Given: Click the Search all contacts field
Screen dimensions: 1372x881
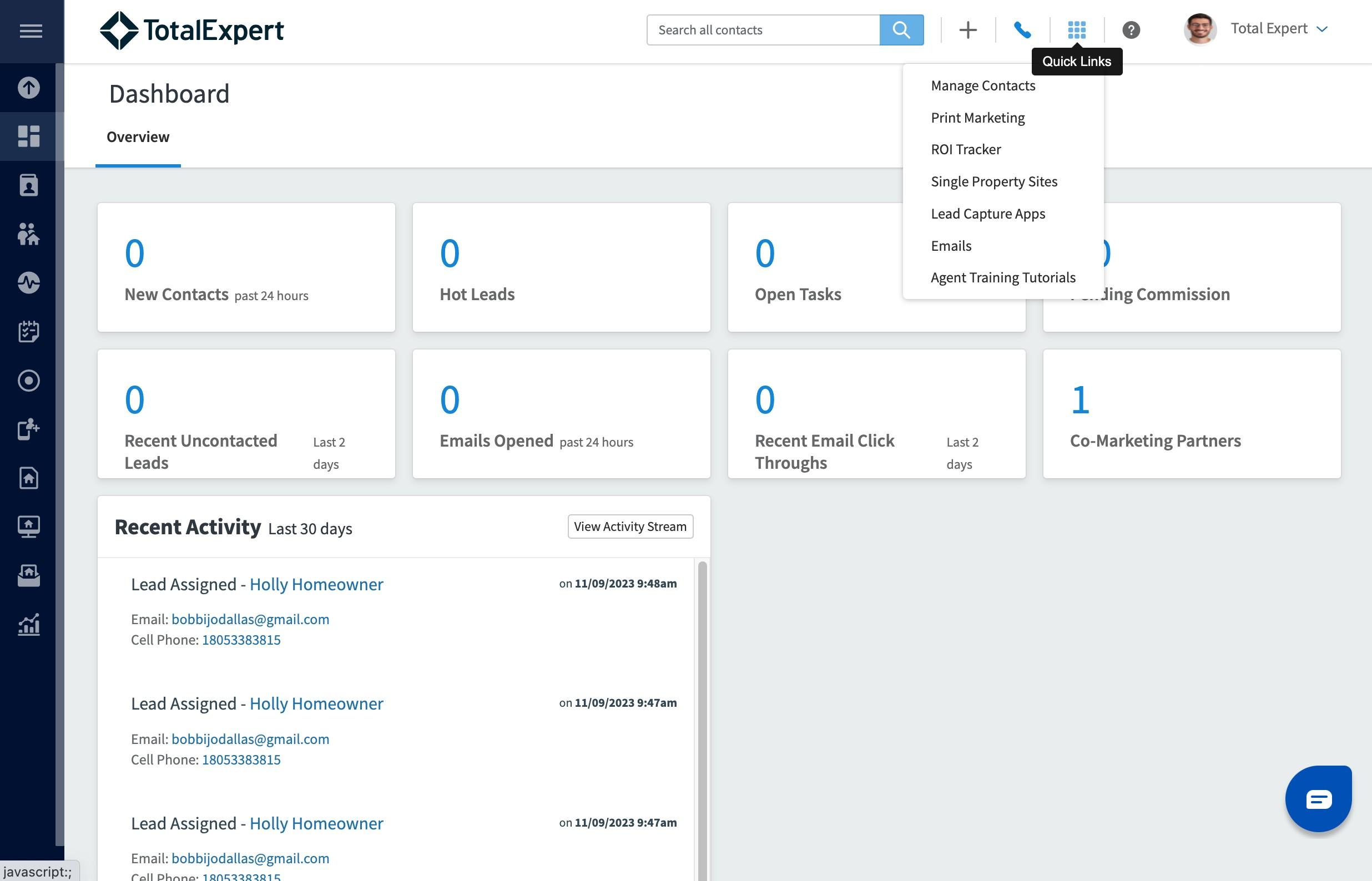Looking at the screenshot, I should tap(762, 30).
